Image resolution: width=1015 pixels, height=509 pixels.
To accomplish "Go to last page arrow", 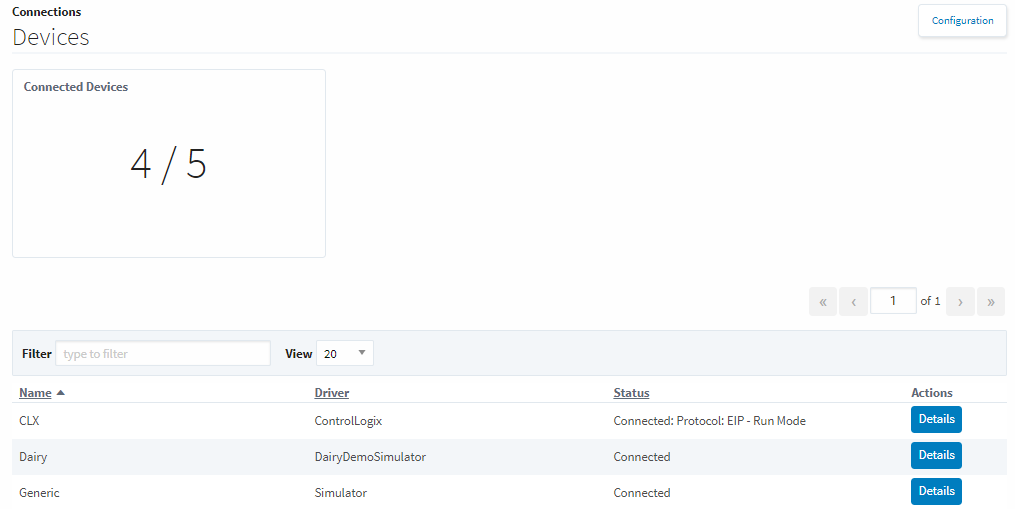I will [990, 301].
